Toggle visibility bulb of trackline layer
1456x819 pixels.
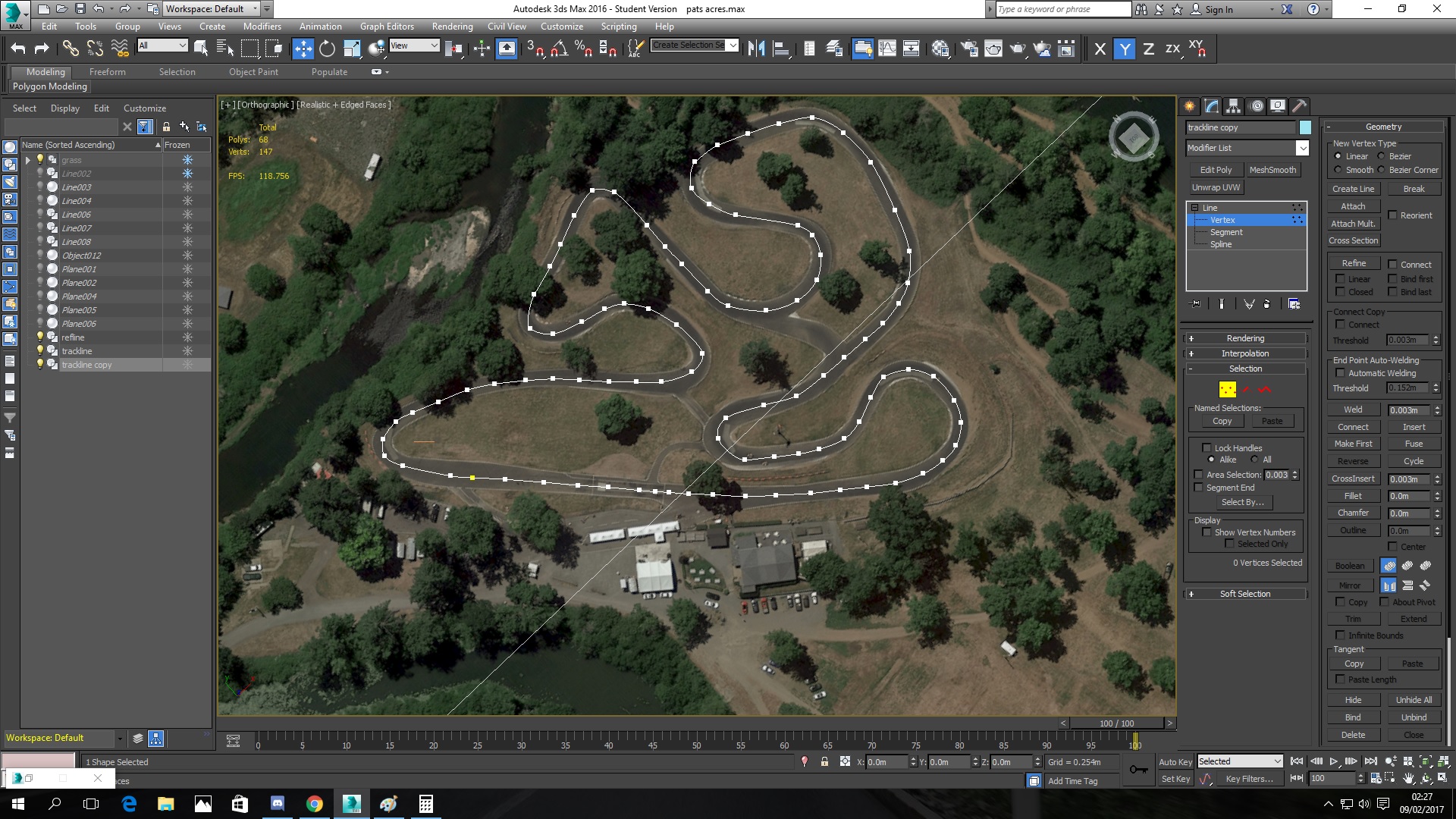[40, 351]
